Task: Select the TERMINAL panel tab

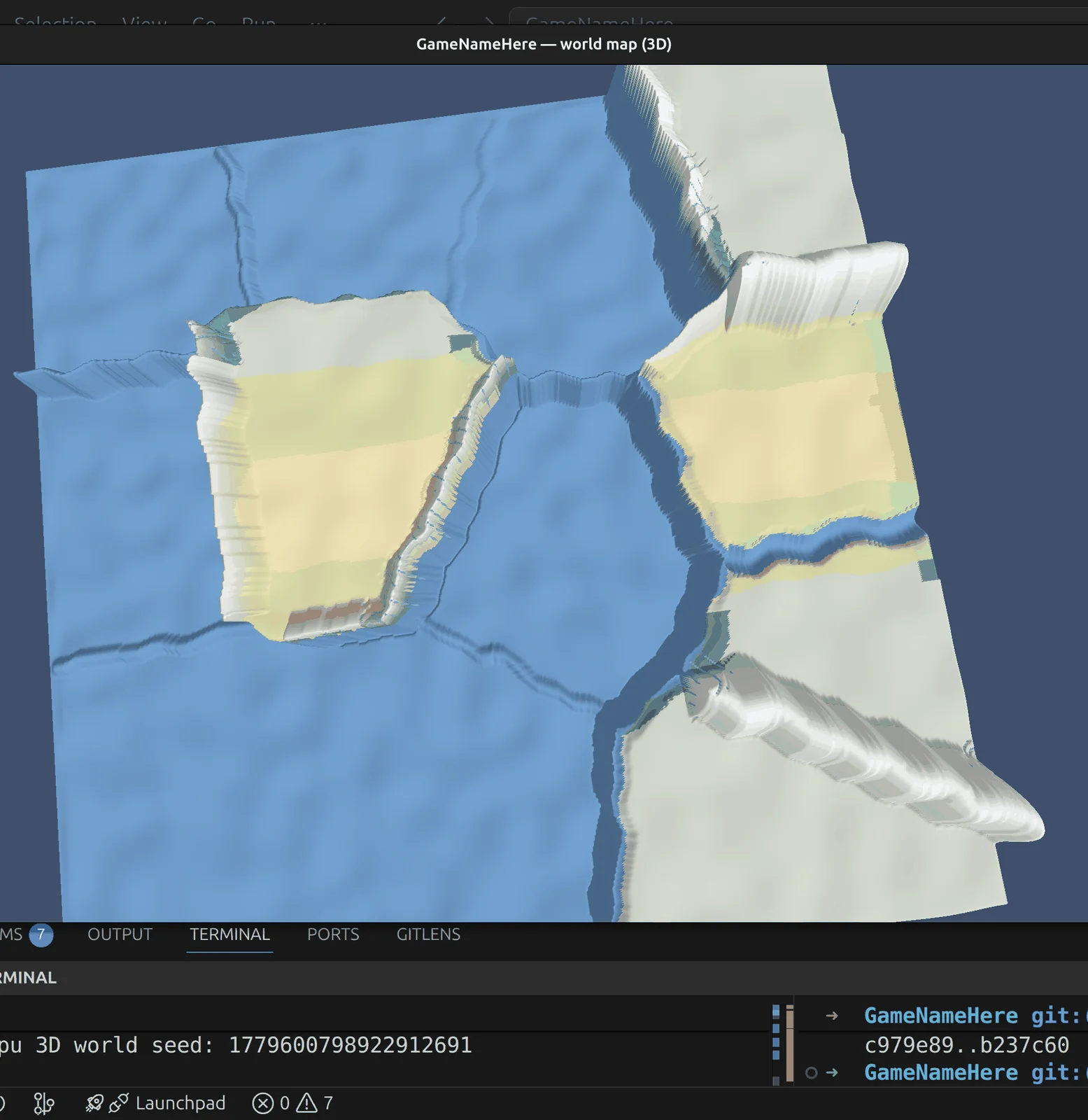Action: (x=229, y=934)
